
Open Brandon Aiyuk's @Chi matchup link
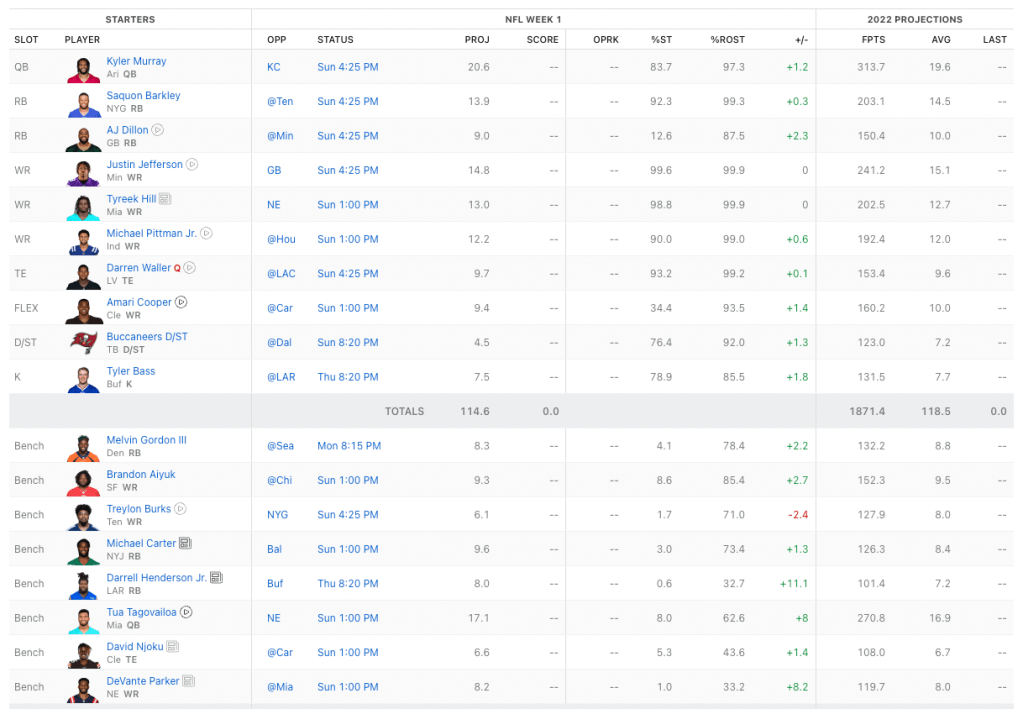[279, 480]
